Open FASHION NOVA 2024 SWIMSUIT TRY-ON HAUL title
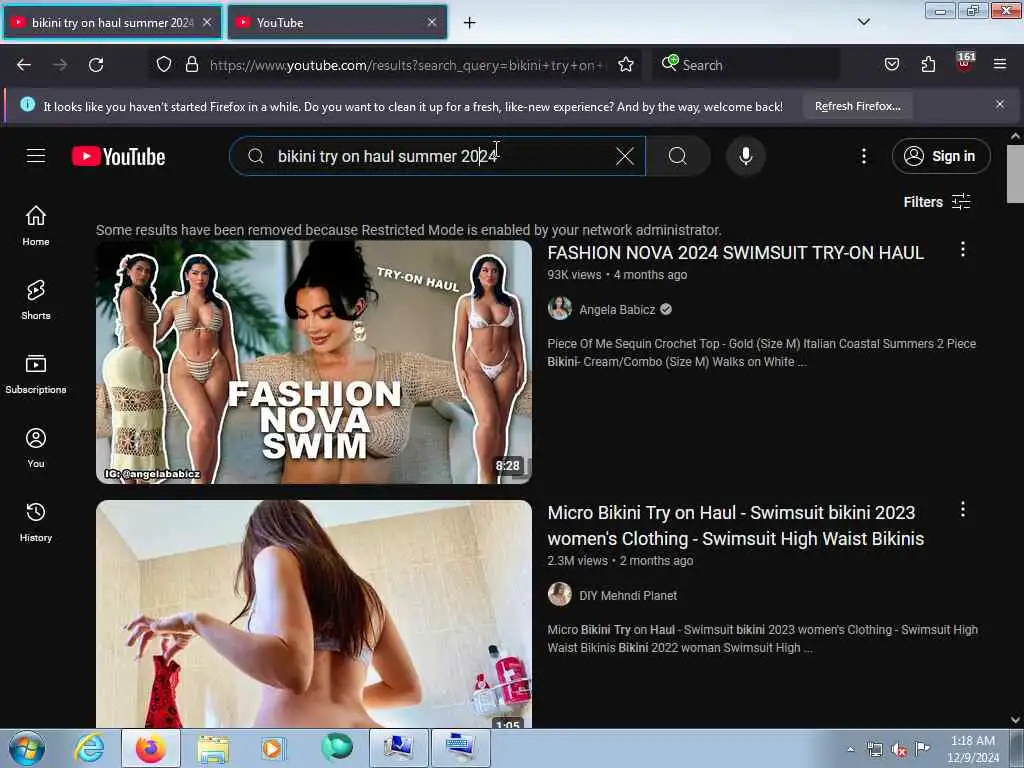Screen dimensions: 1024x768 click(x=735, y=253)
